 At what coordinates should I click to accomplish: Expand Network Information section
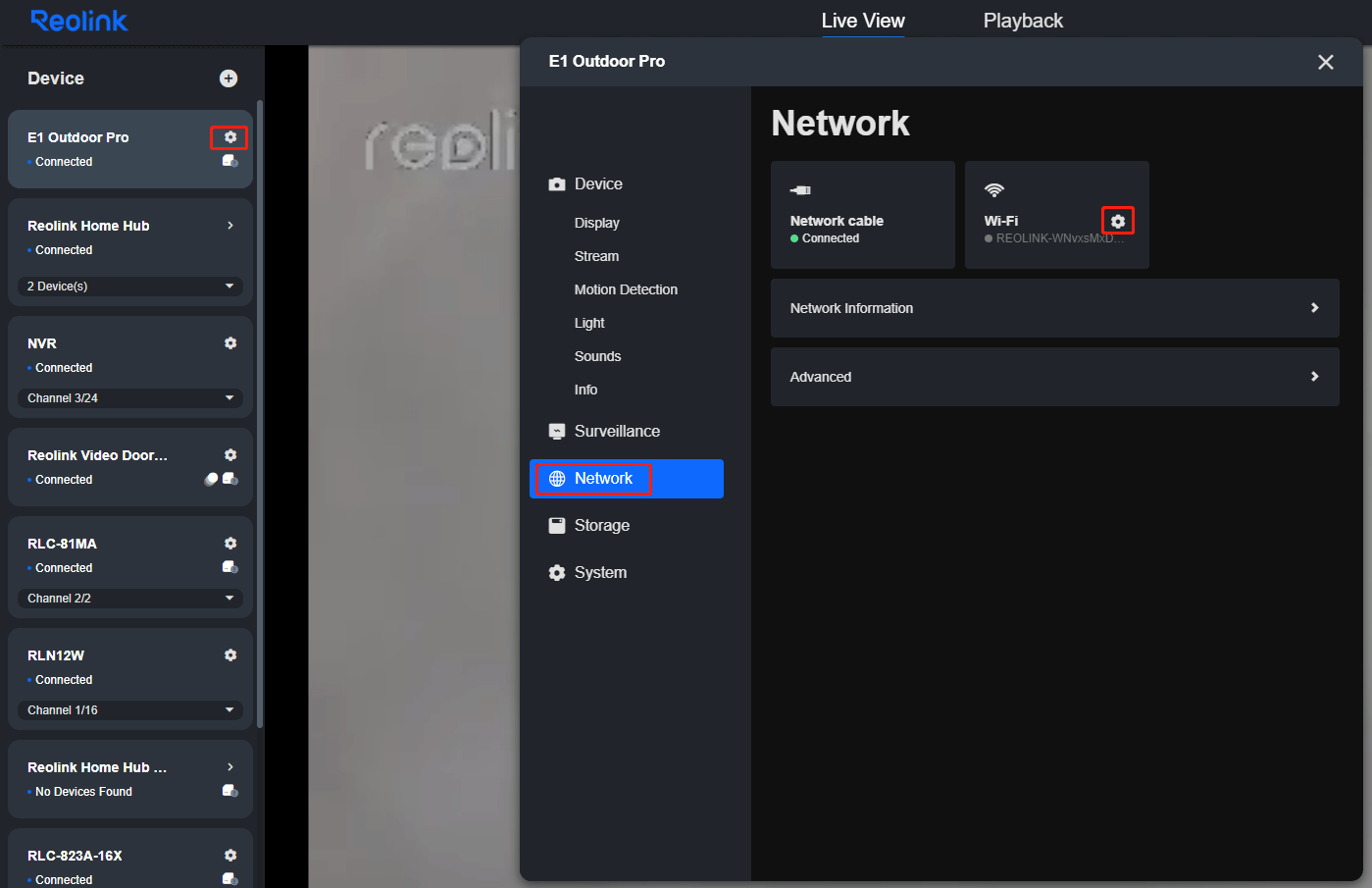tap(1055, 308)
